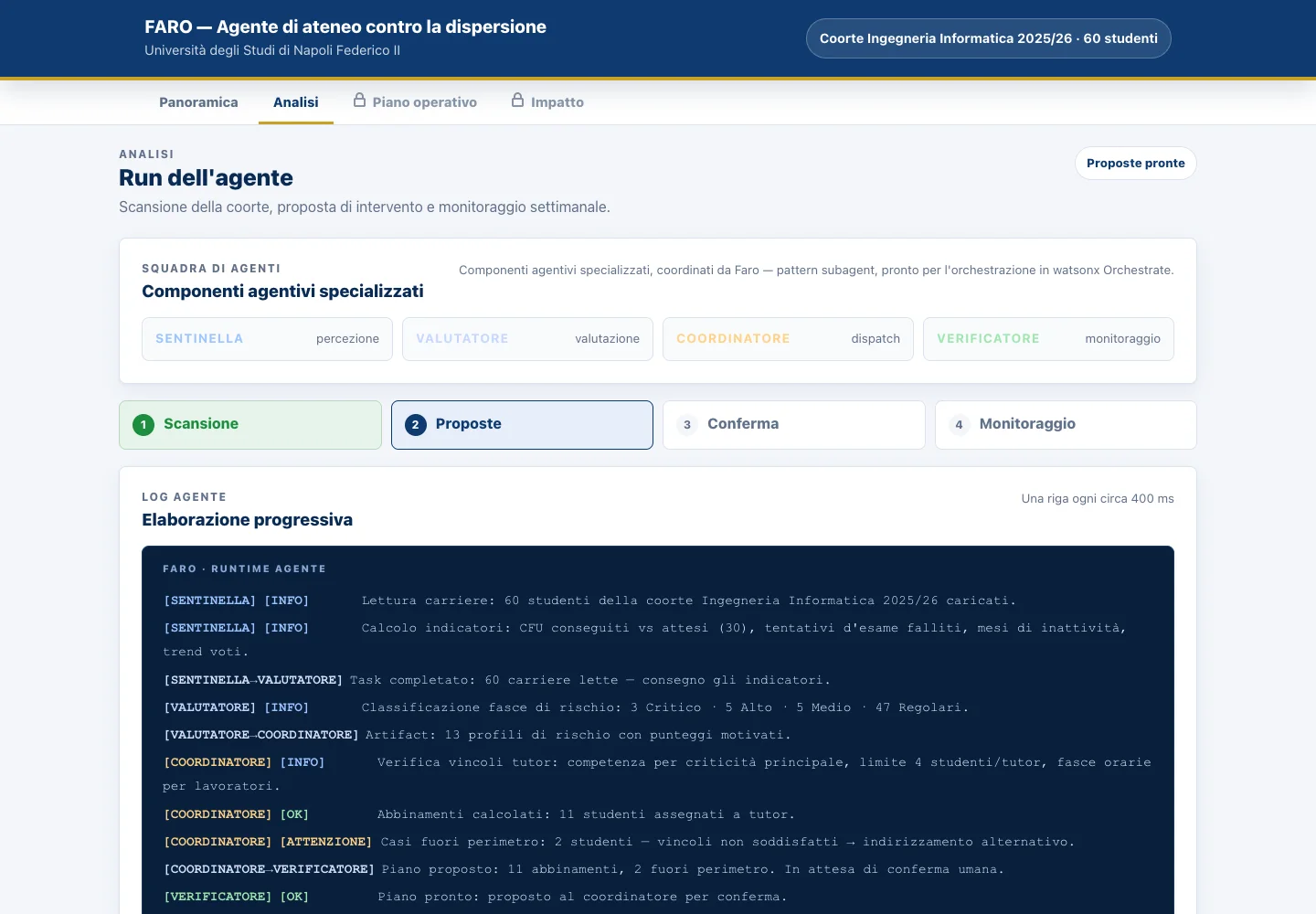Click the cohort Ingegneria Informatica 2025/26 pill
This screenshot has width=1316, height=914.
[988, 38]
